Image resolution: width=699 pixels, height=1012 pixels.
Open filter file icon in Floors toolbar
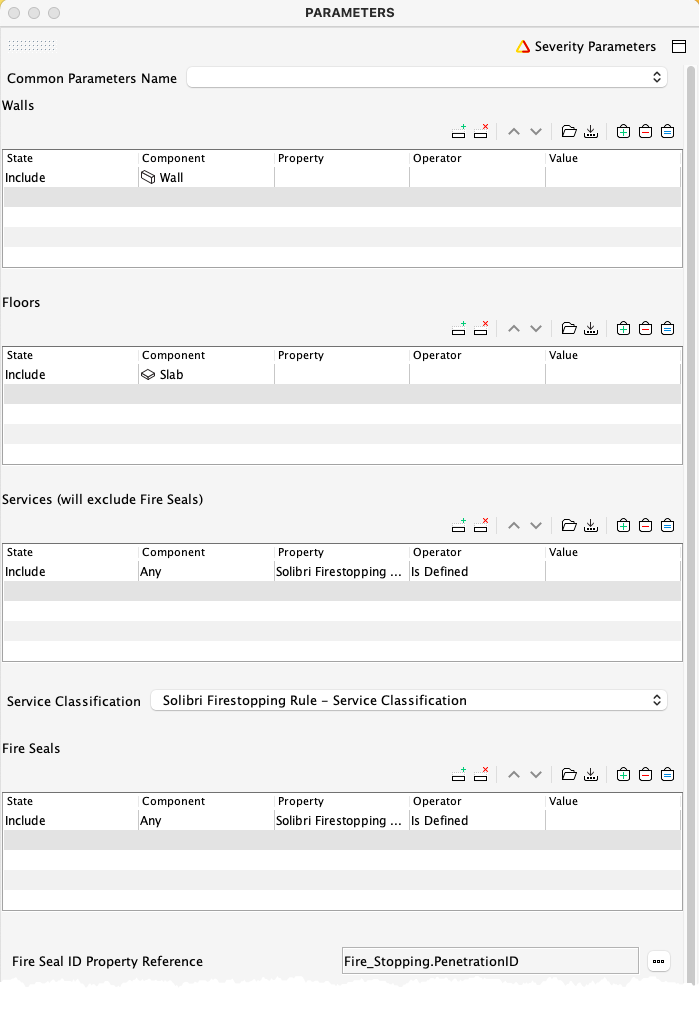click(x=569, y=329)
